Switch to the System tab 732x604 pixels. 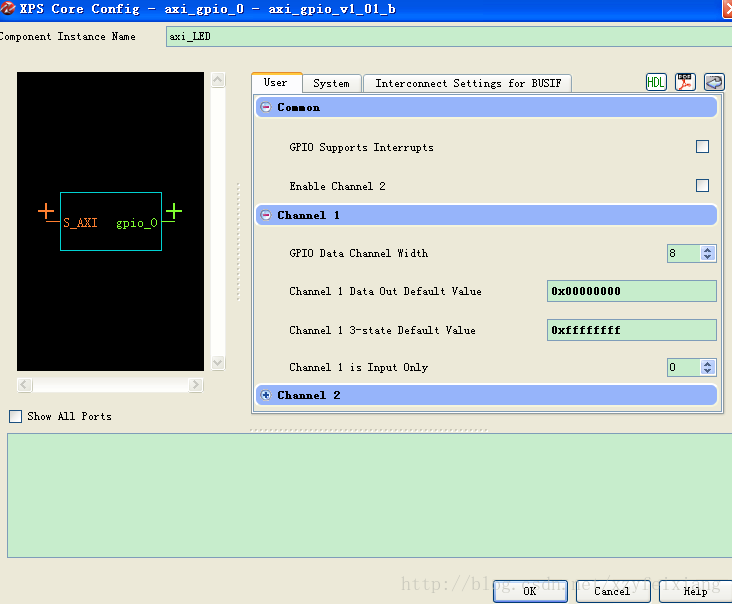click(x=331, y=84)
